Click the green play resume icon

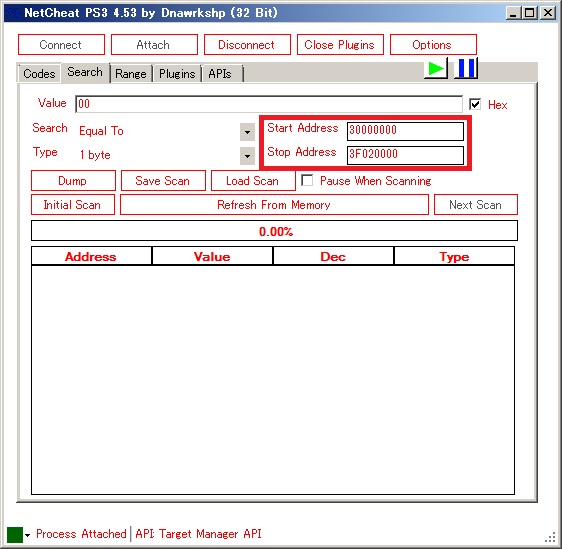click(436, 68)
